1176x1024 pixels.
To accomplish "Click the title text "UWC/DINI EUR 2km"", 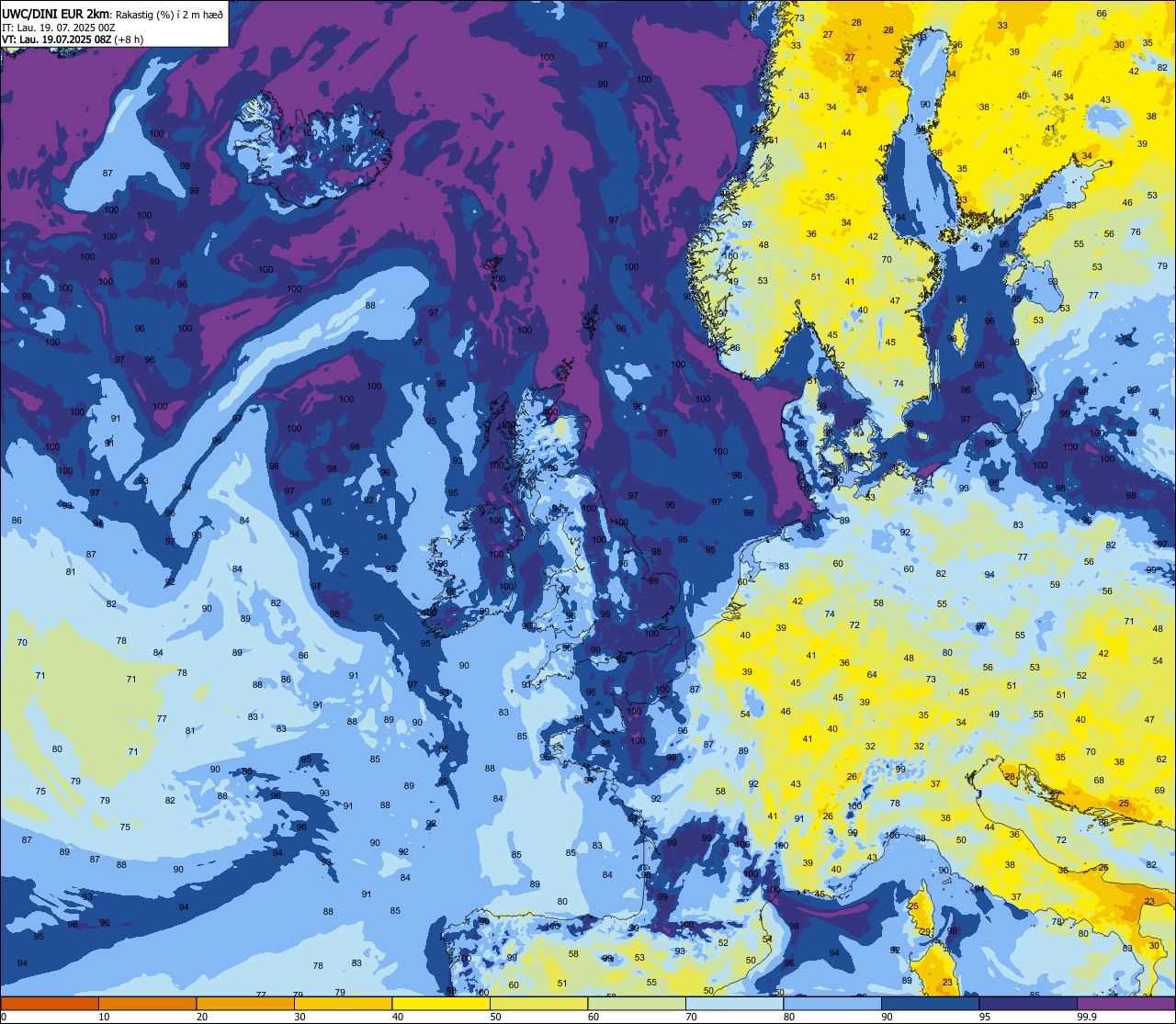I will tap(56, 14).
